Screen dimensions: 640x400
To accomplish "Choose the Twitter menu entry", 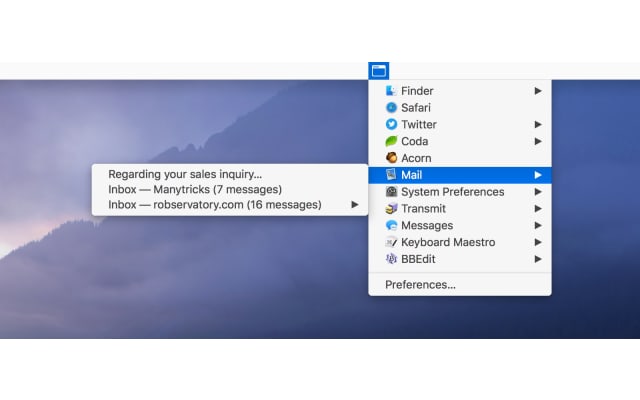I will (x=460, y=124).
